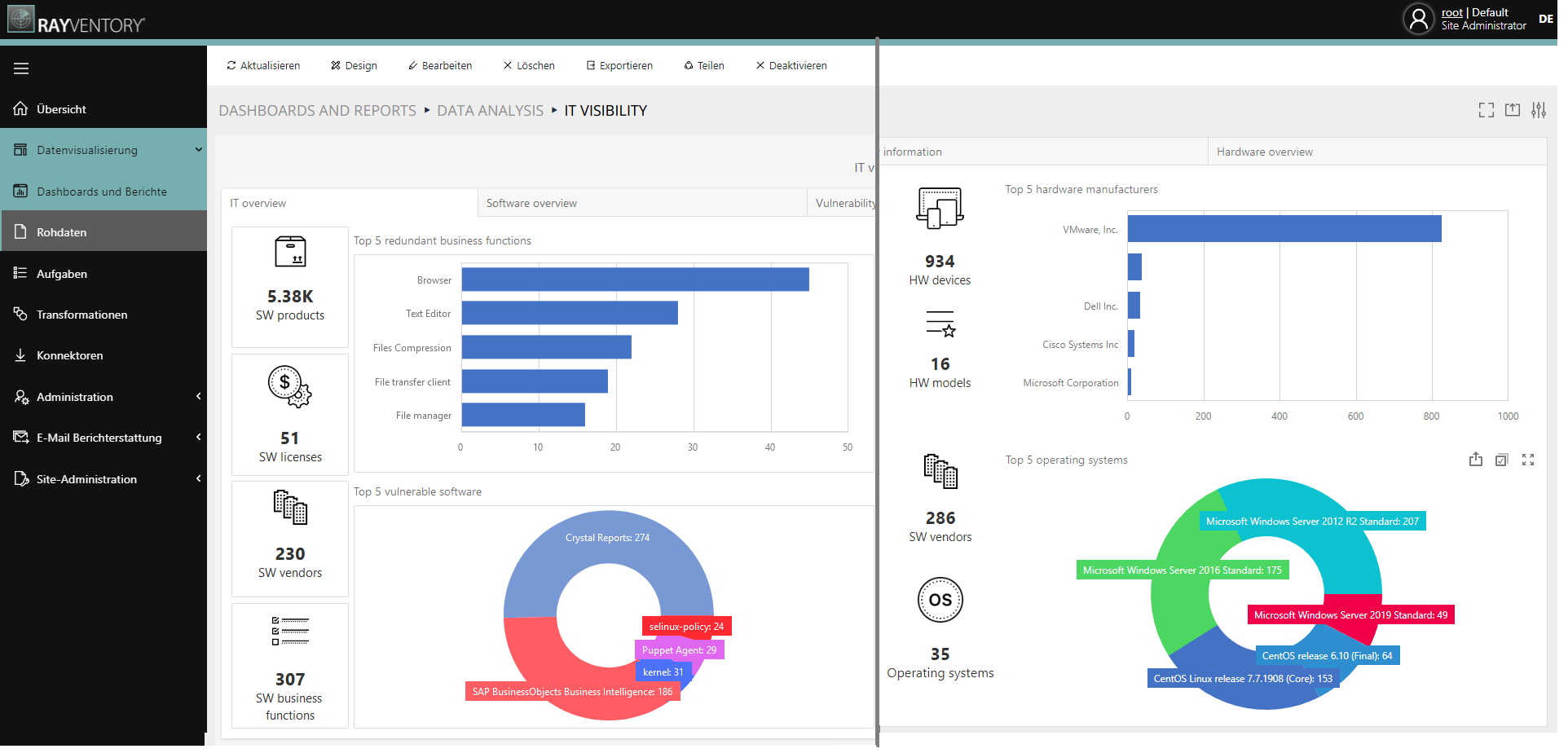
Task: Expand the Top 5 operating systems chart
Action: click(1527, 460)
